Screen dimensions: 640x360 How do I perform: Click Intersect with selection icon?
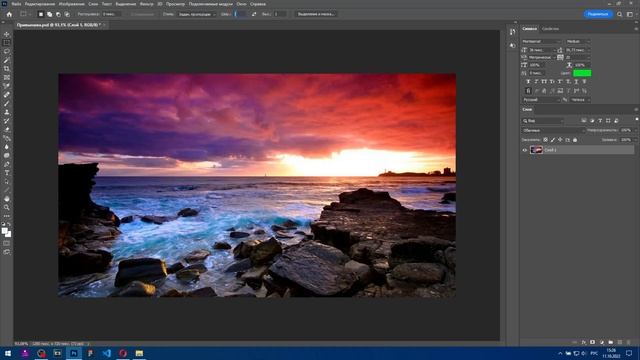[x=67, y=14]
